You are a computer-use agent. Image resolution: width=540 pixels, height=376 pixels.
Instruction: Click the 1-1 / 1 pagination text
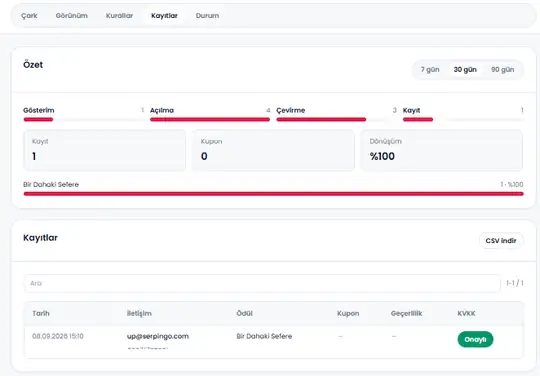tap(515, 283)
